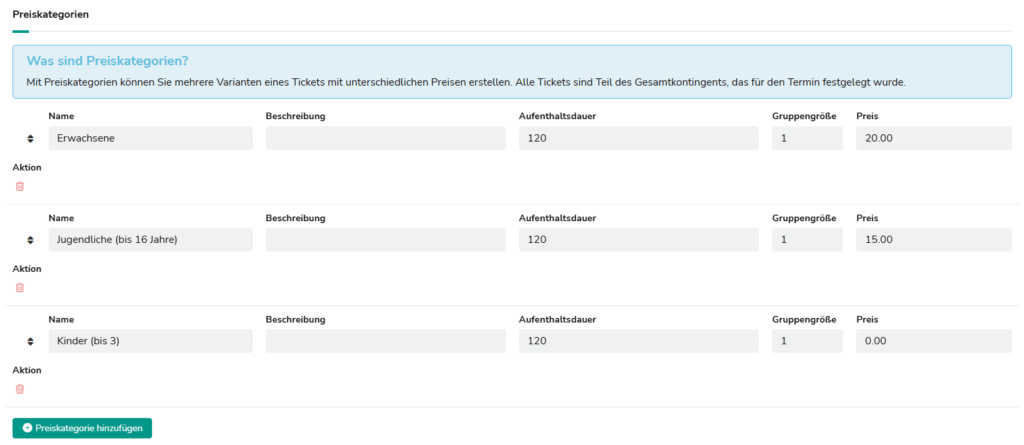Image resolution: width=1024 pixels, height=445 pixels.
Task: Click the sort handle next to Kinder
Action: click(x=30, y=342)
